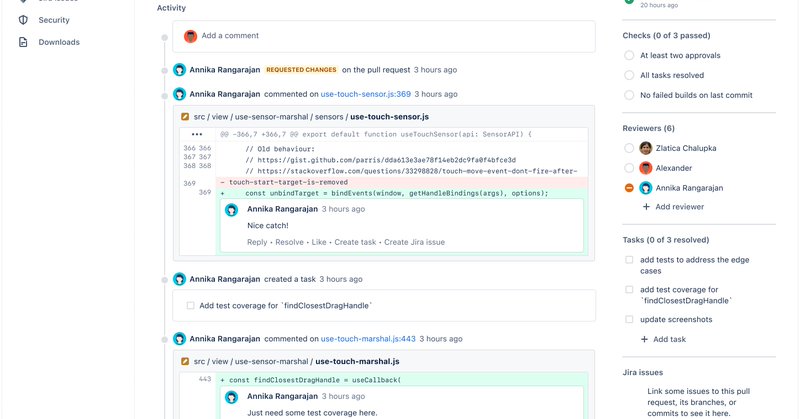This screenshot has width=800, height=419.
Task: Click Add reviewer
Action: point(680,207)
